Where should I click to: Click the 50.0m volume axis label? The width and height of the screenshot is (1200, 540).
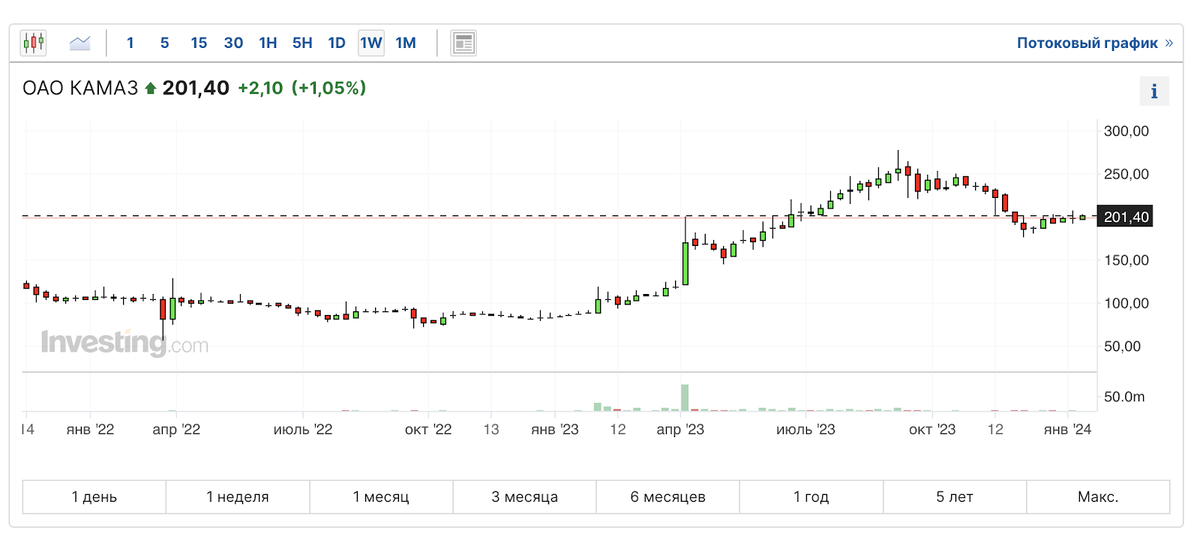click(x=1125, y=397)
